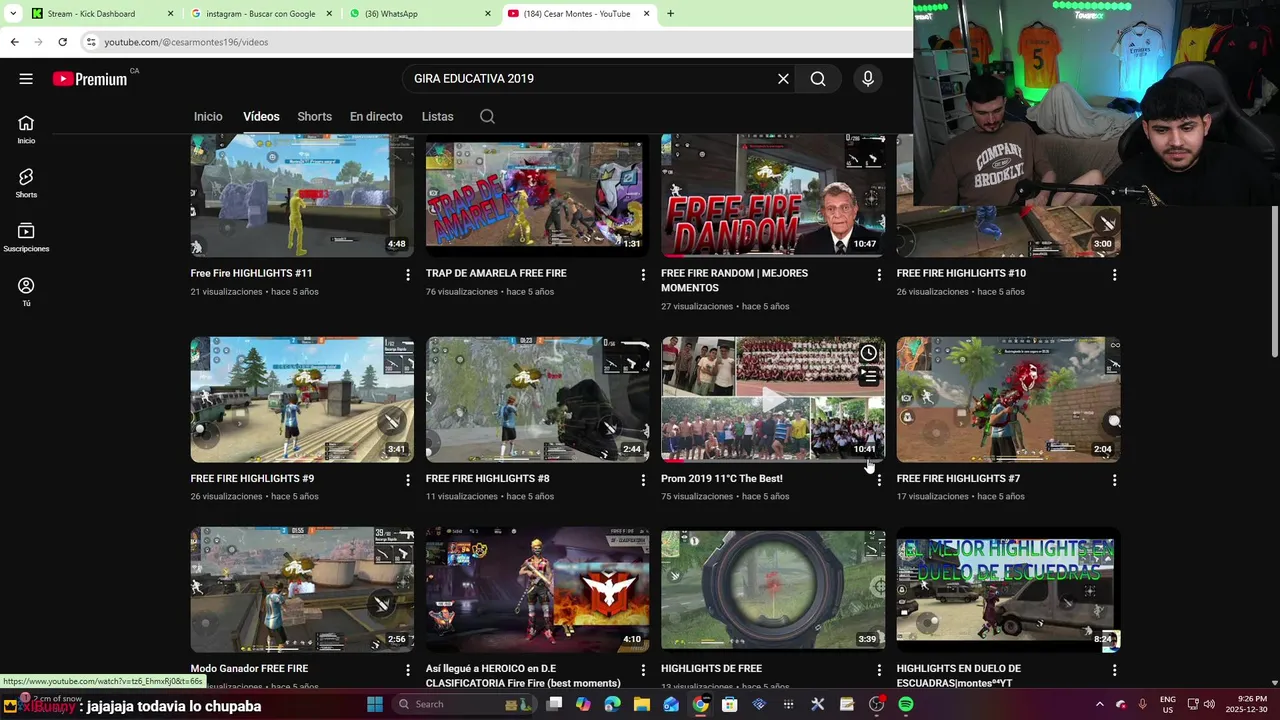The height and width of the screenshot is (720, 1280).
Task: Open File Explorer from the taskbar
Action: (642, 704)
